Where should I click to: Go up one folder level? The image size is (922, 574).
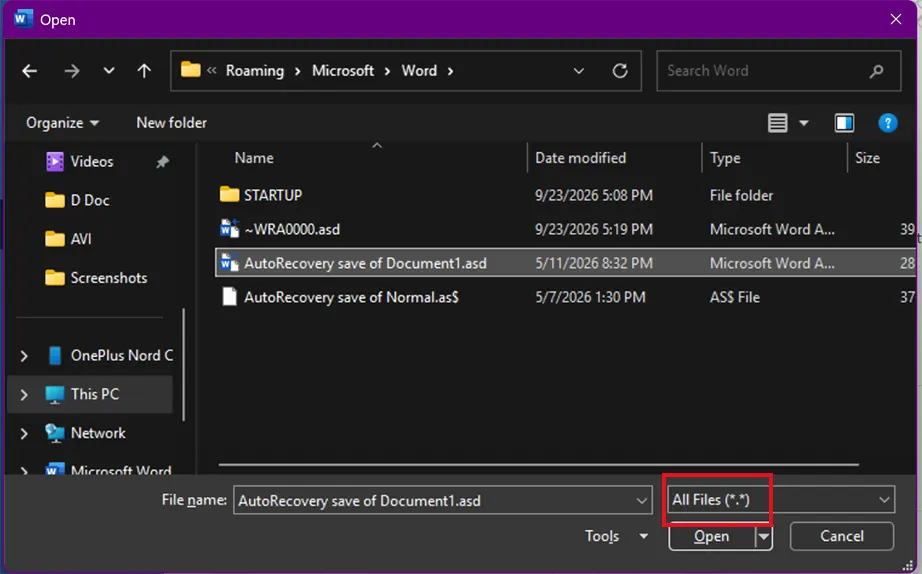click(144, 71)
